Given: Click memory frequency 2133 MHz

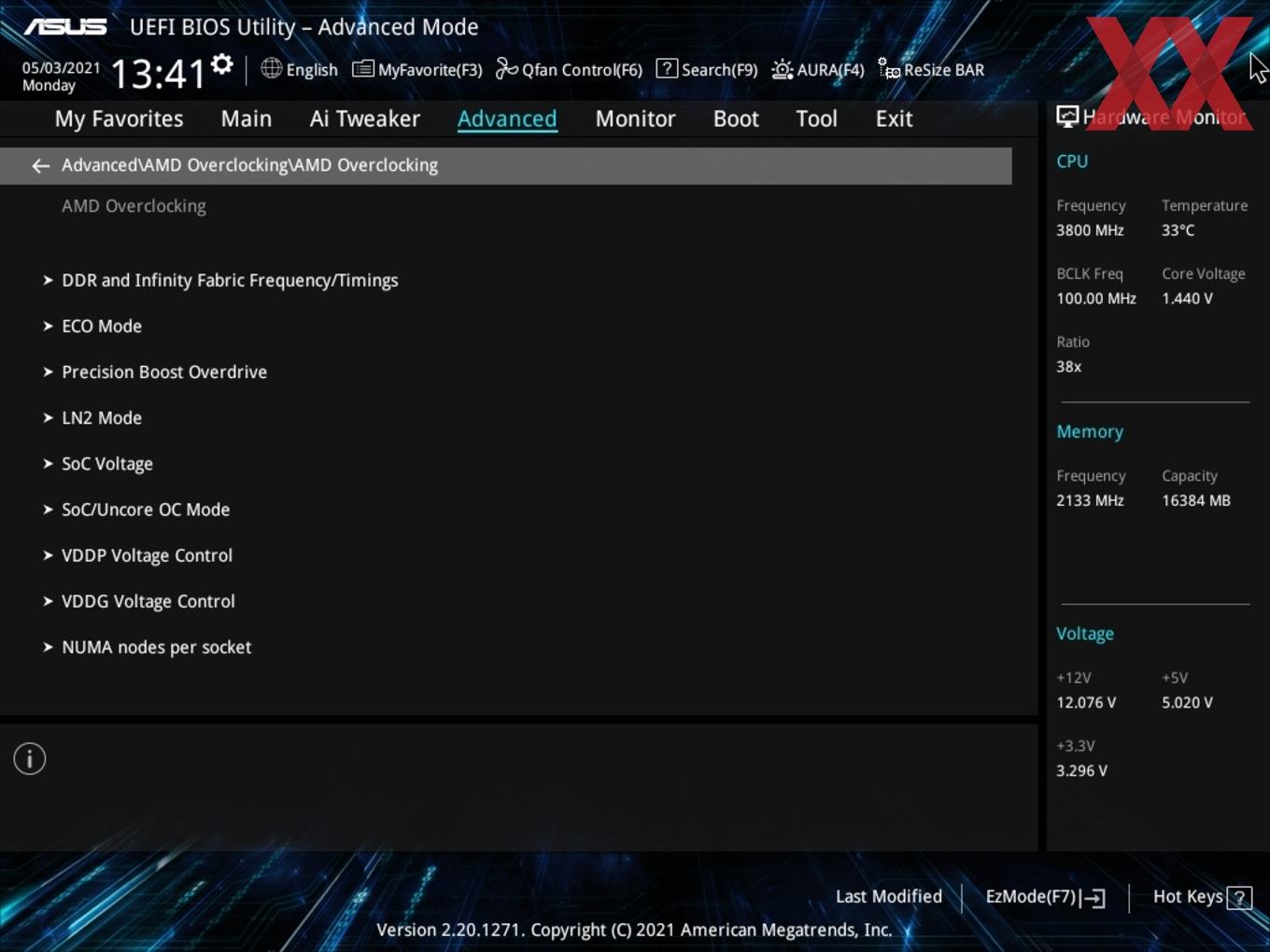Looking at the screenshot, I should [1090, 500].
